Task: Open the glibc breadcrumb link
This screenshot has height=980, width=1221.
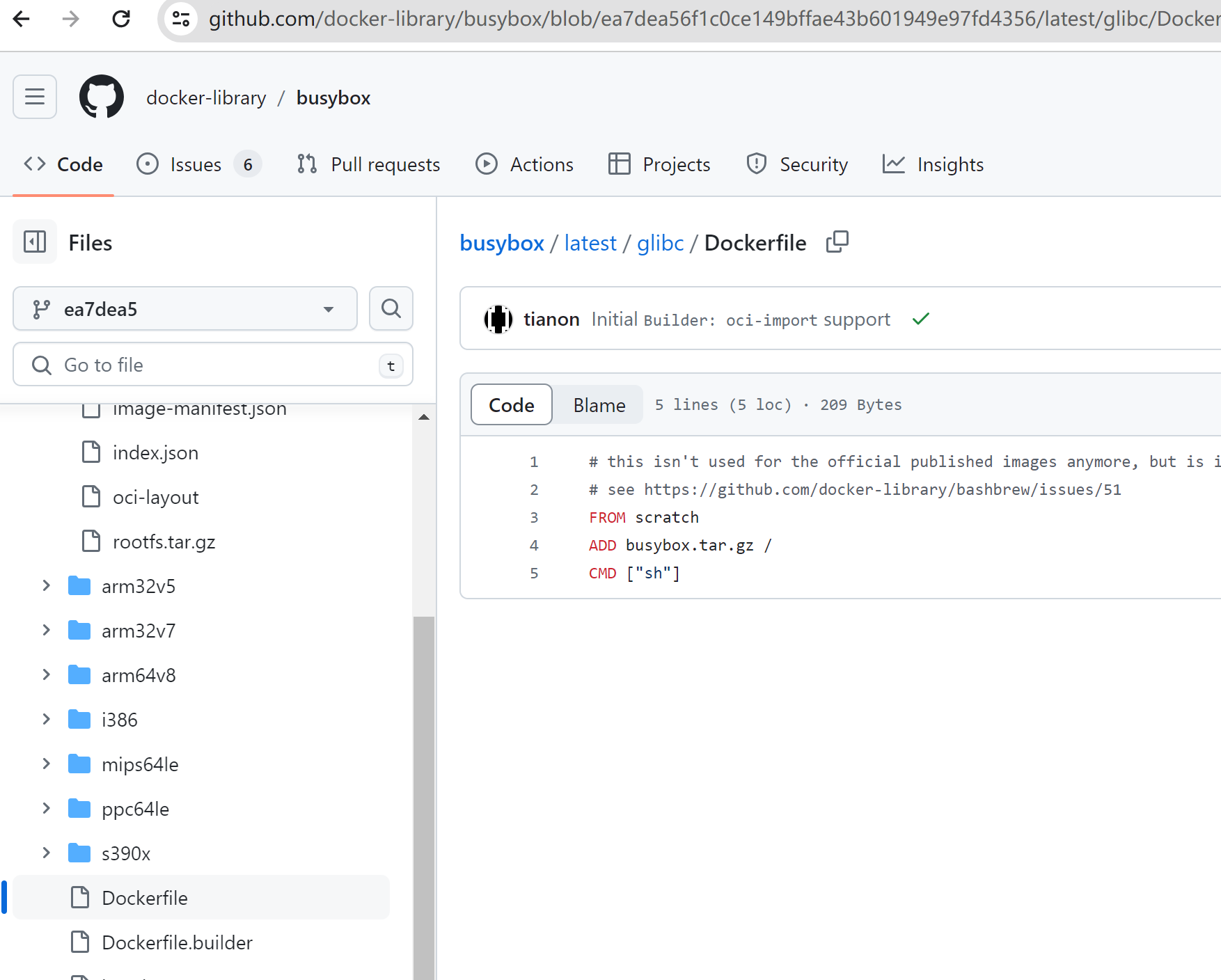Action: tap(660, 243)
